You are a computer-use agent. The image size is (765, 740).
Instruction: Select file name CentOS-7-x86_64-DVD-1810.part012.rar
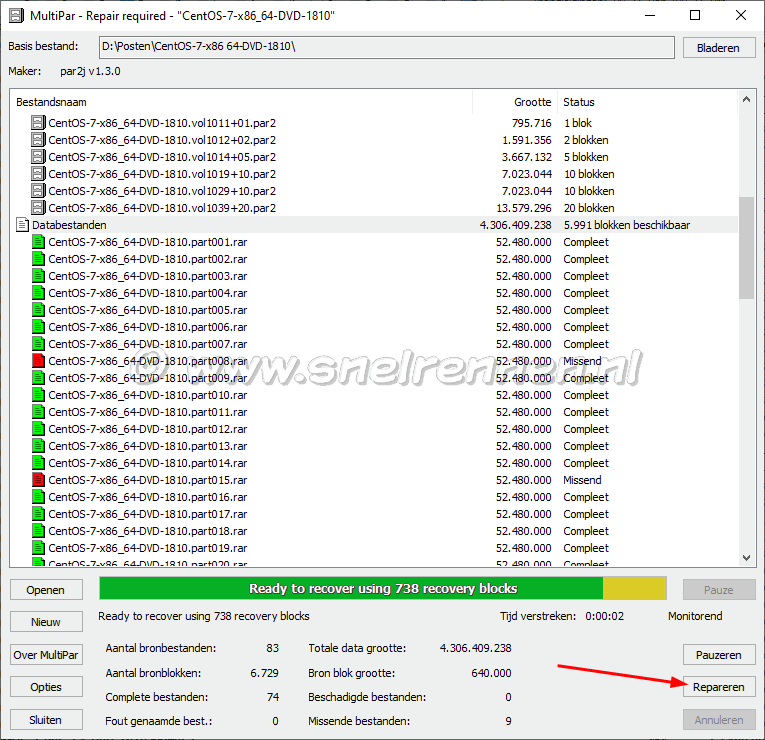pos(147,429)
